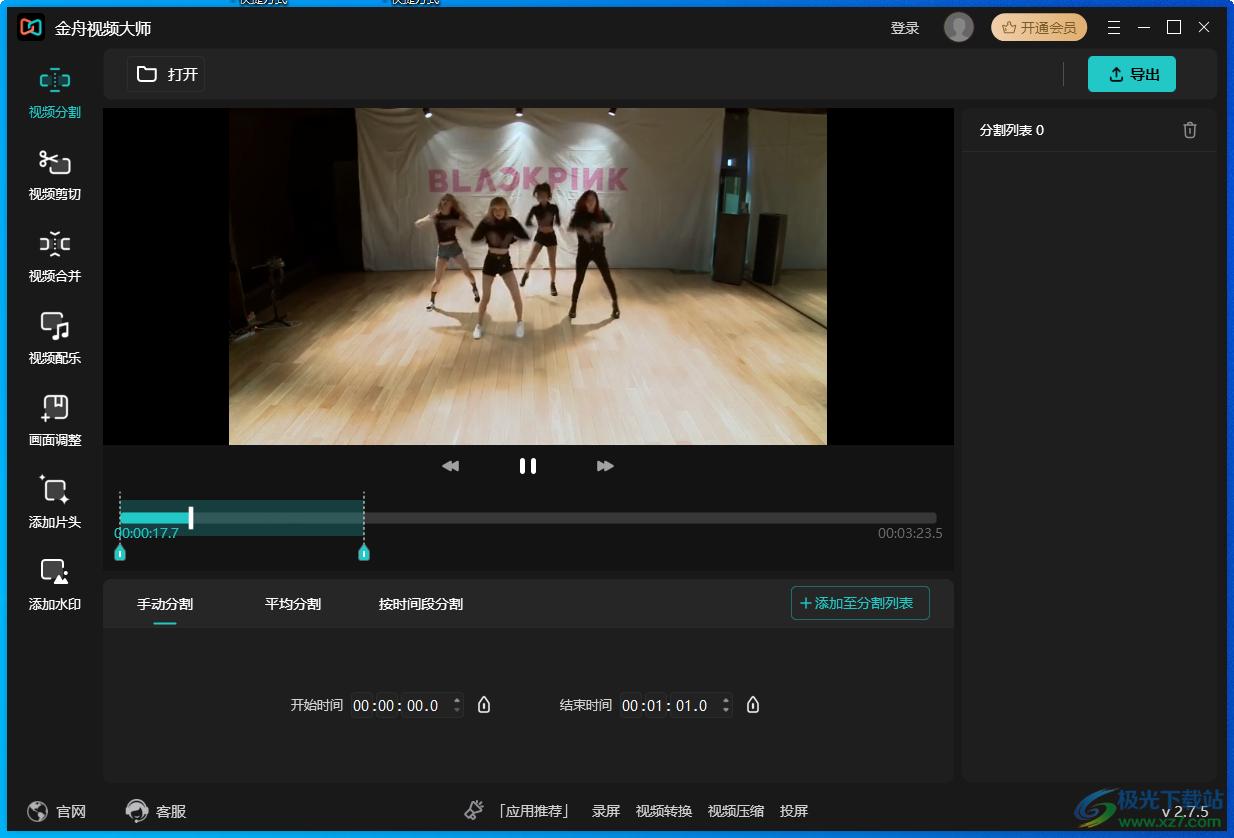Open the 添加水印 add watermark tool
The width and height of the screenshot is (1234, 838).
coord(55,585)
